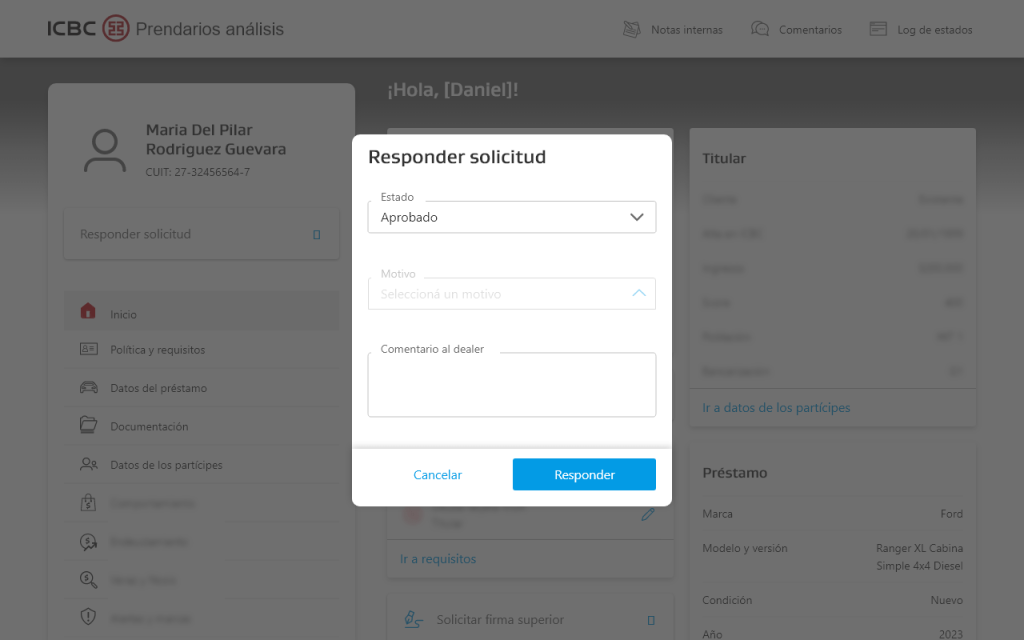Open the Log de estados icon
Viewport: 1024px width, 640px height.
point(878,29)
